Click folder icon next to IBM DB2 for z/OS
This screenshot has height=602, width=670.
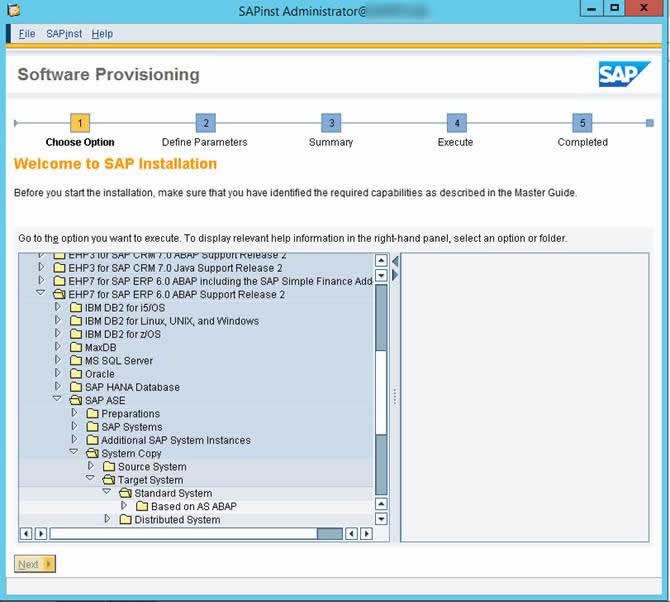[x=76, y=335]
